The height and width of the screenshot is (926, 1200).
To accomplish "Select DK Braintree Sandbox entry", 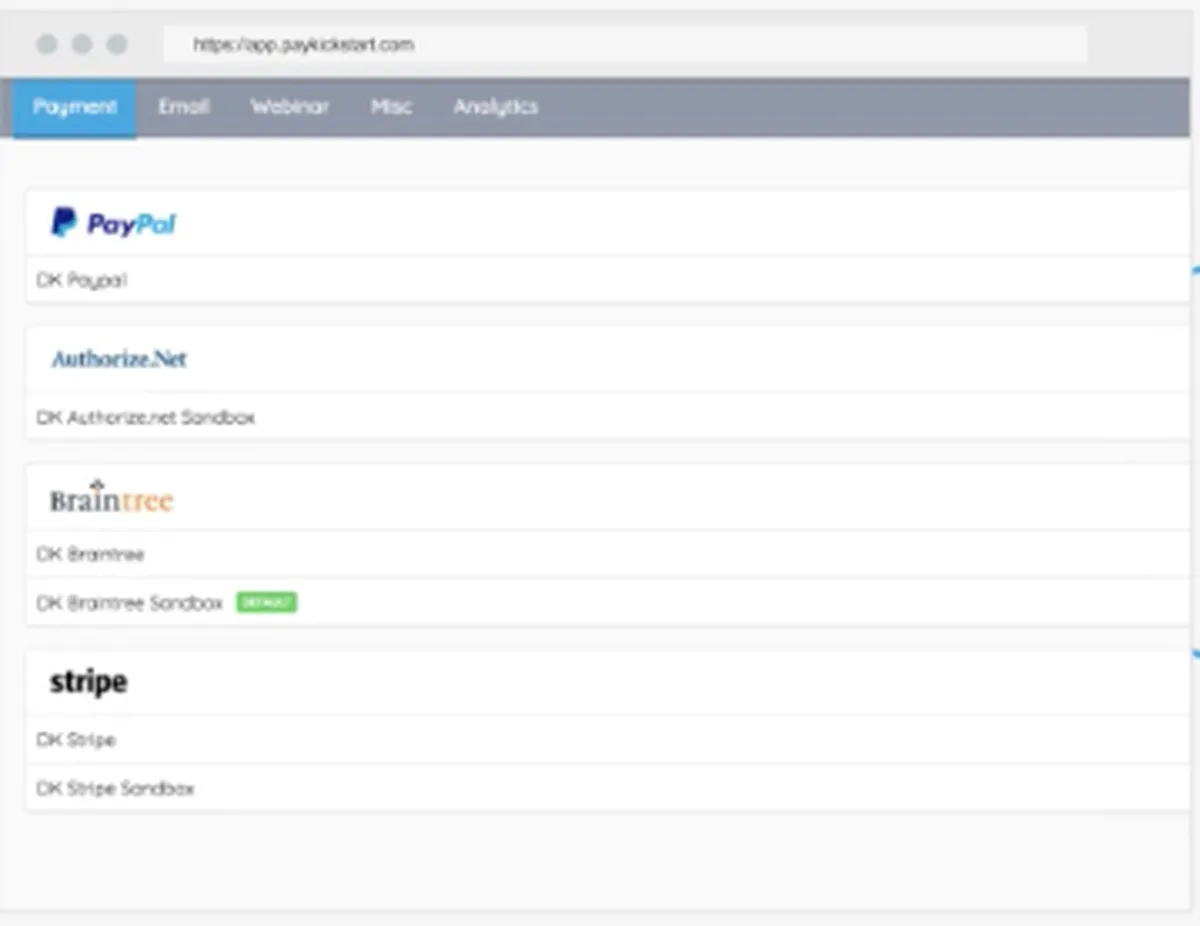I will coord(607,603).
